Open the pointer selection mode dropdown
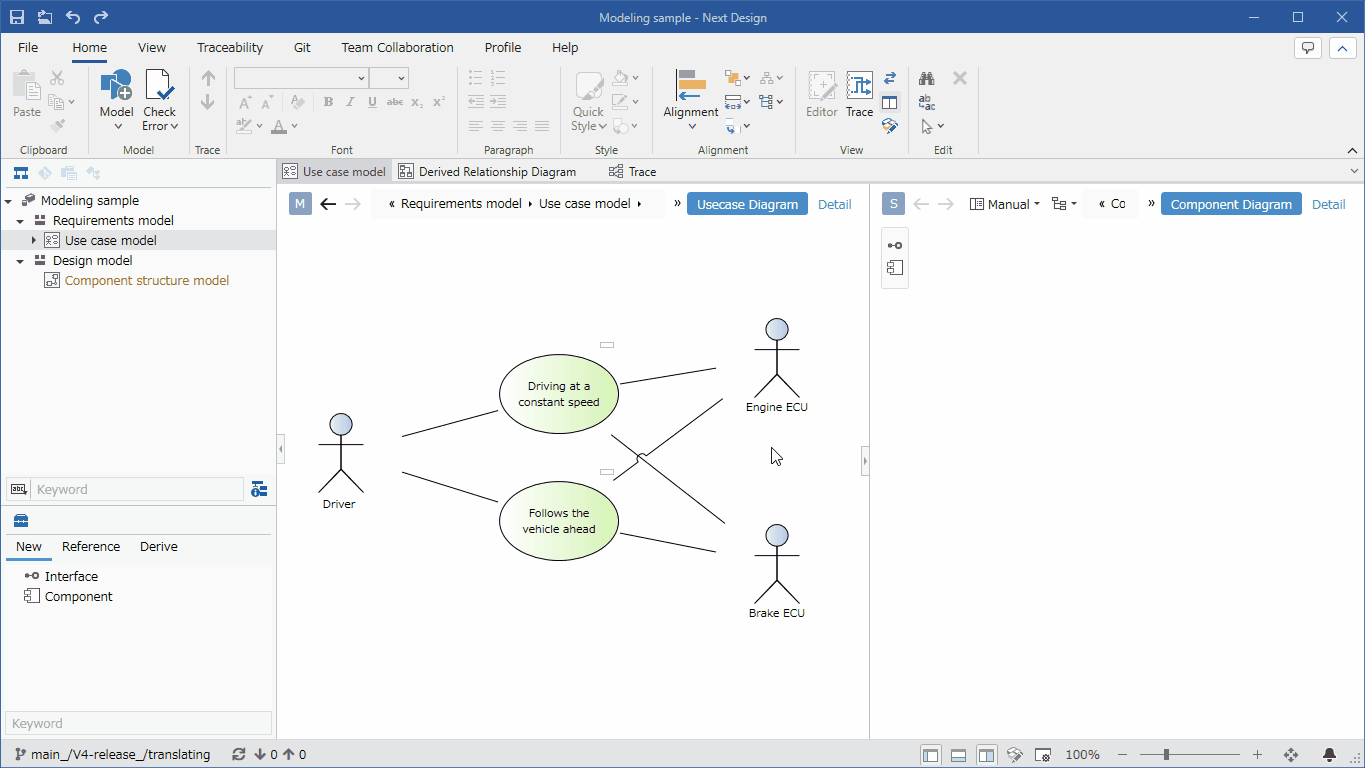Image resolution: width=1365 pixels, height=768 pixels. click(x=932, y=126)
